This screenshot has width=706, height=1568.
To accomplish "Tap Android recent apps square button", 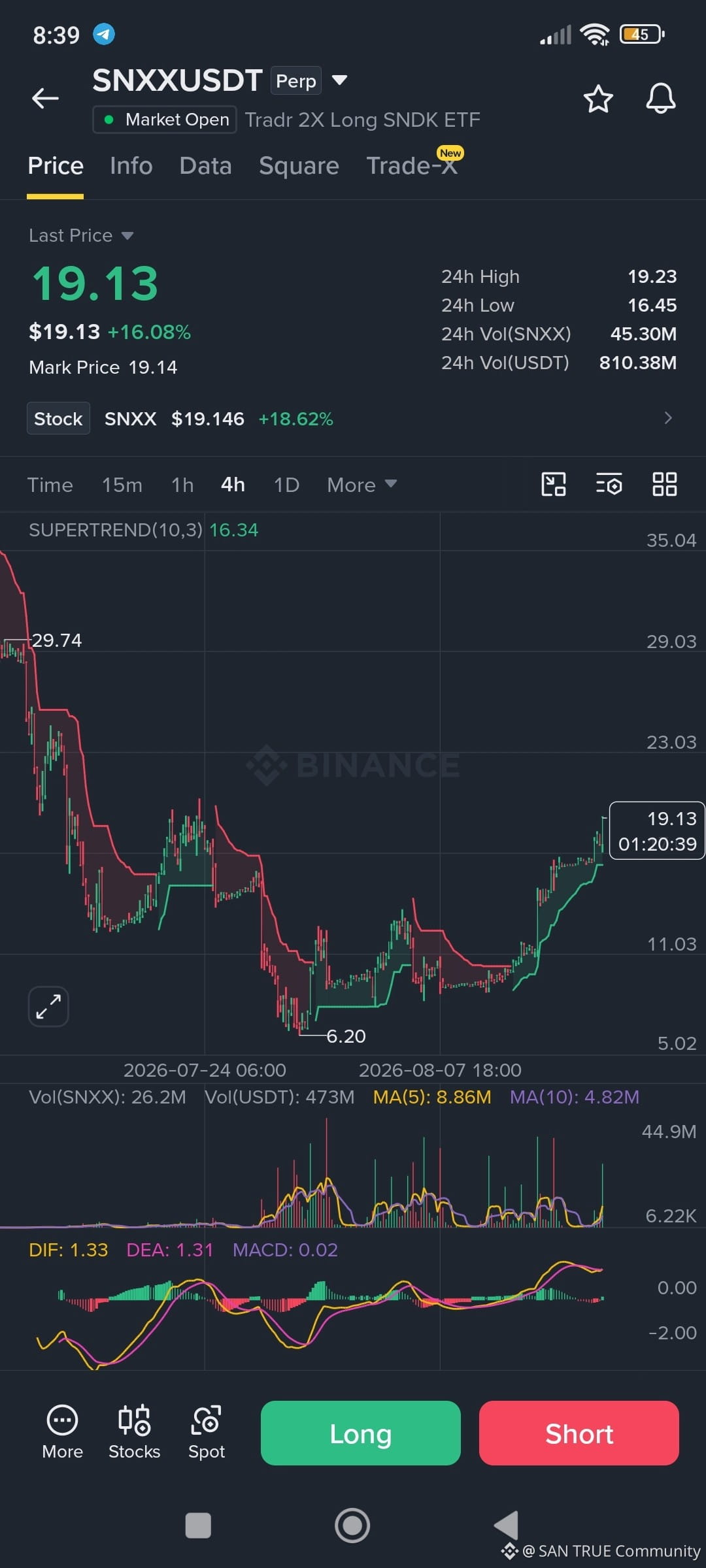I will (198, 1526).
